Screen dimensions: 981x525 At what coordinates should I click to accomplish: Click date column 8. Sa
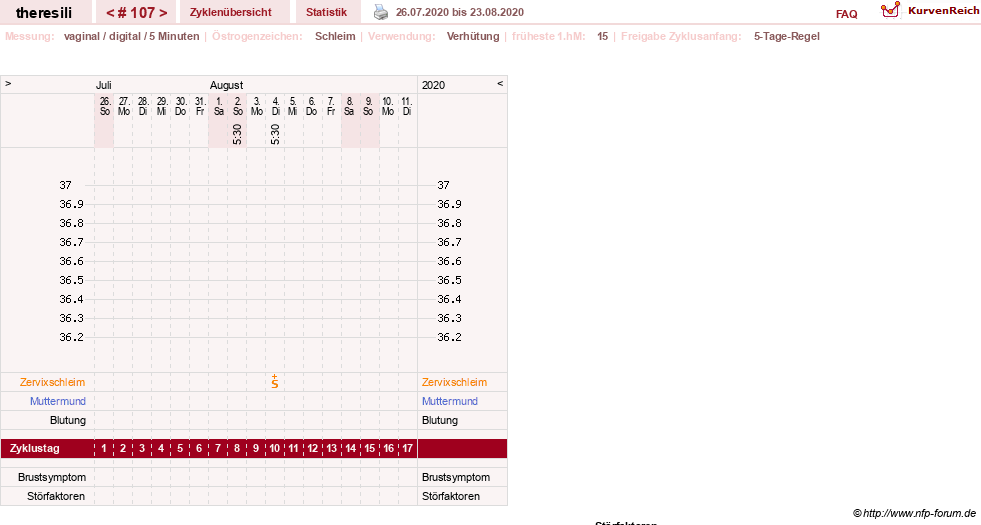click(x=350, y=106)
